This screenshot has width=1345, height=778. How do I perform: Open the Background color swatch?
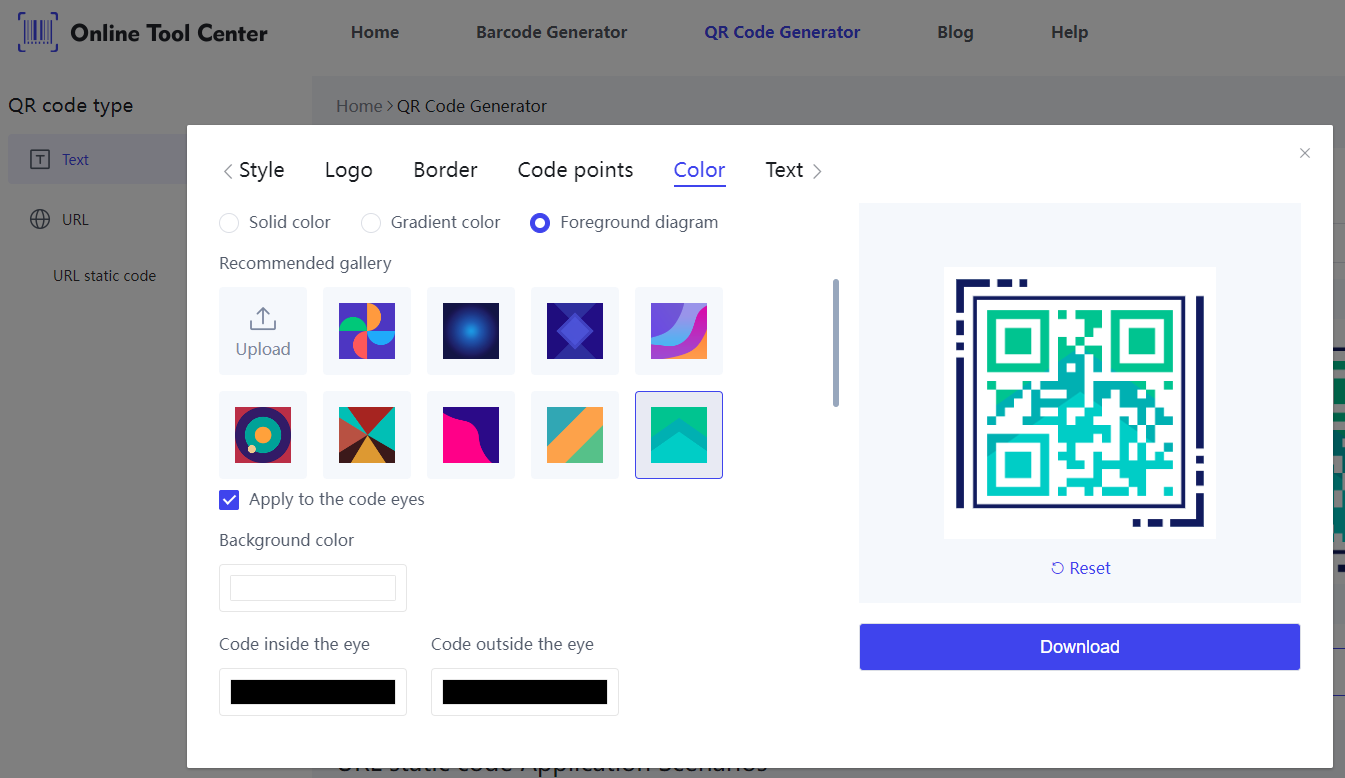(313, 588)
